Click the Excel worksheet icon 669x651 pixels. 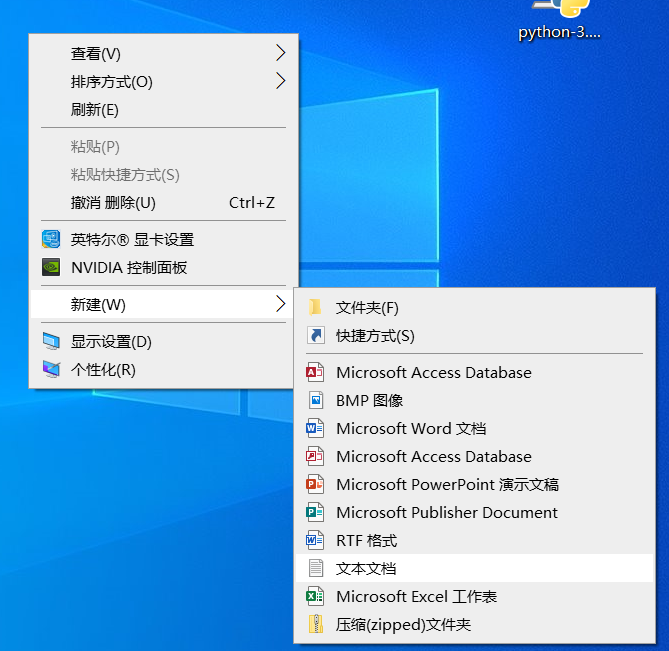(x=315, y=596)
